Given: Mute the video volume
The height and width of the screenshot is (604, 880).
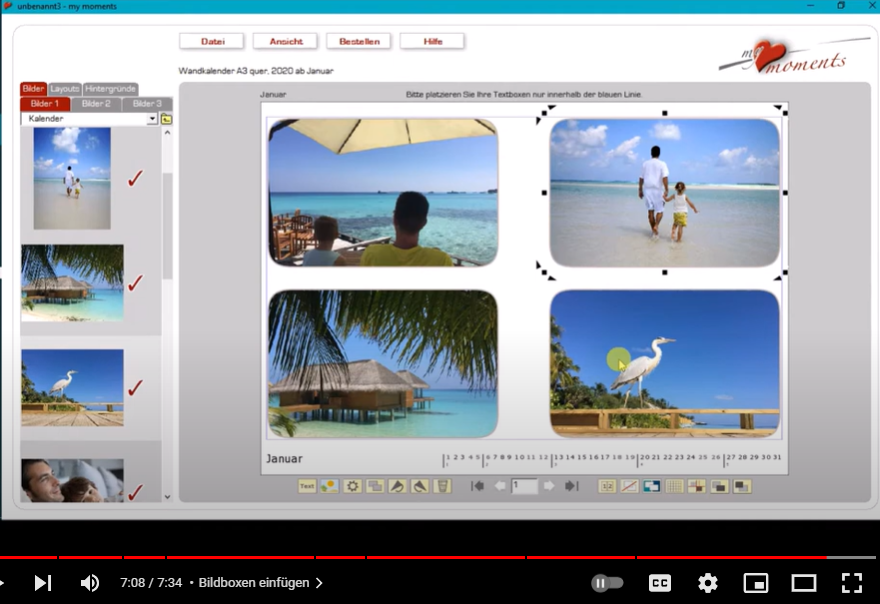Looking at the screenshot, I should coord(90,582).
